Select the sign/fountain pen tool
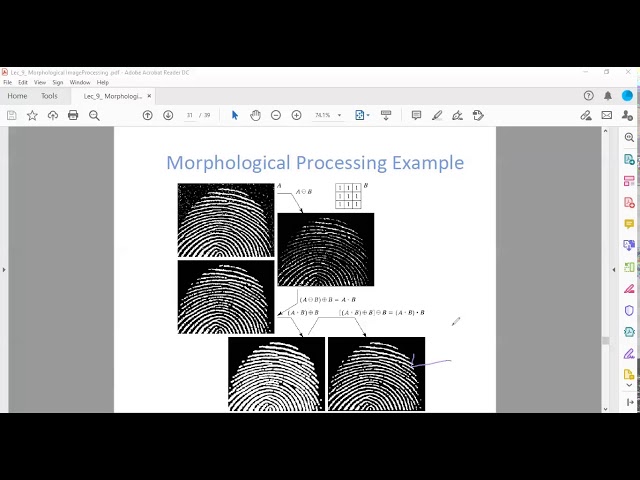Viewport: 640px width, 480px height. pyautogui.click(x=458, y=116)
